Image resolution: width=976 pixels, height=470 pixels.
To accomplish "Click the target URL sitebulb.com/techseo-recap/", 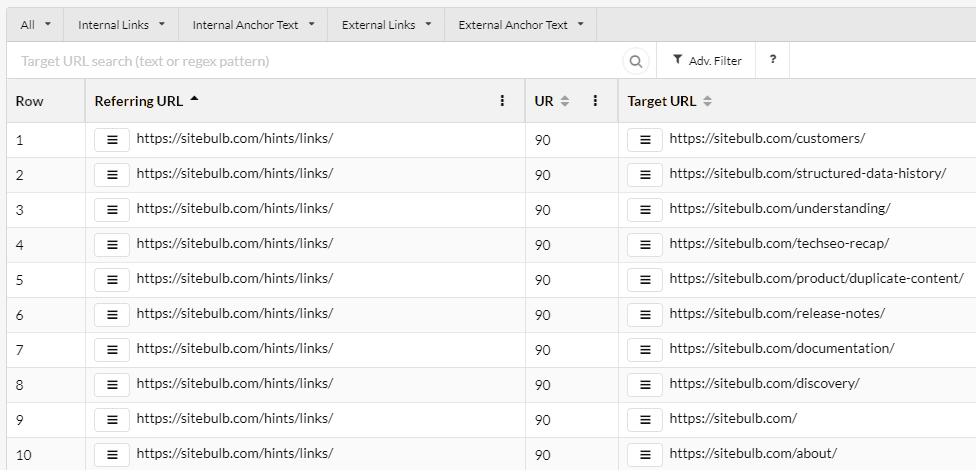I will pos(779,243).
